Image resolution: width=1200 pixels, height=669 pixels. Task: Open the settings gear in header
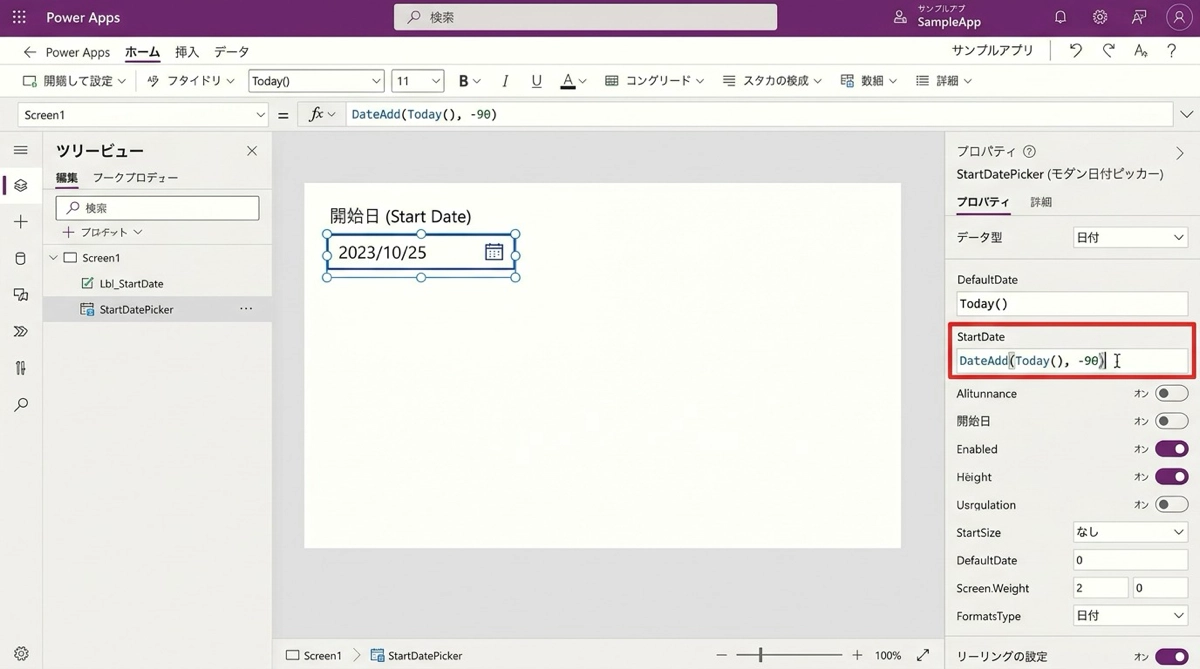tap(1100, 17)
